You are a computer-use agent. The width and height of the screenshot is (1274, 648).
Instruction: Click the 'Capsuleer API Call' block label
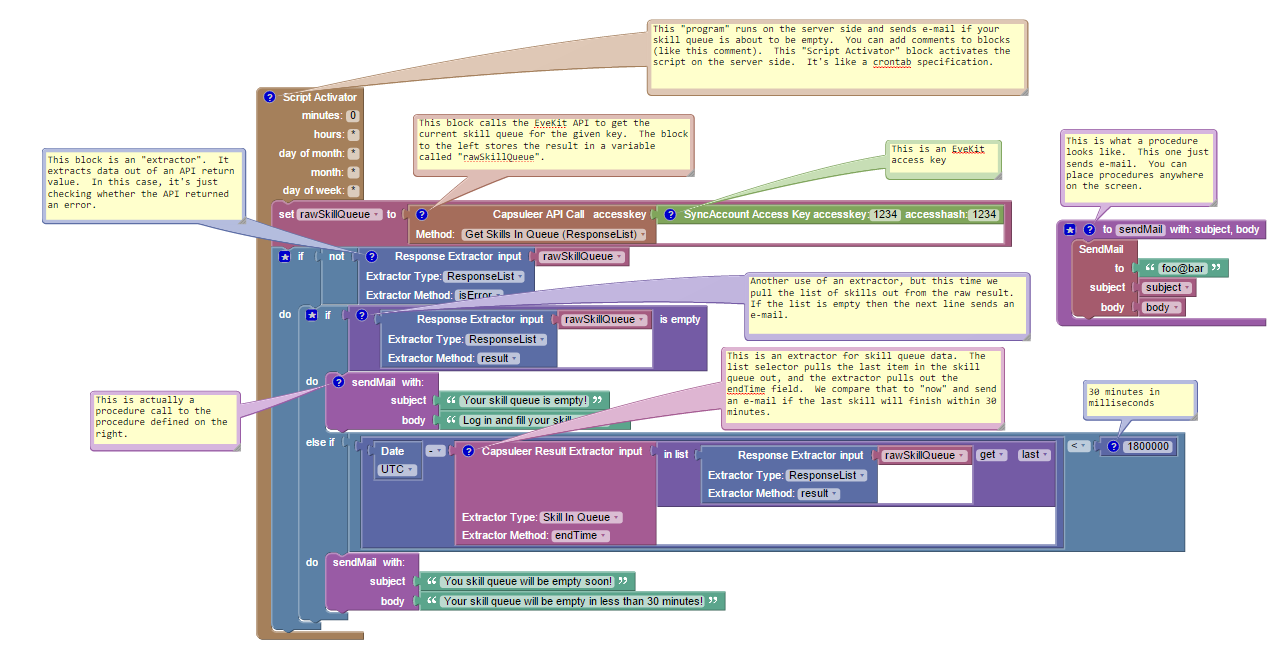tap(538, 214)
